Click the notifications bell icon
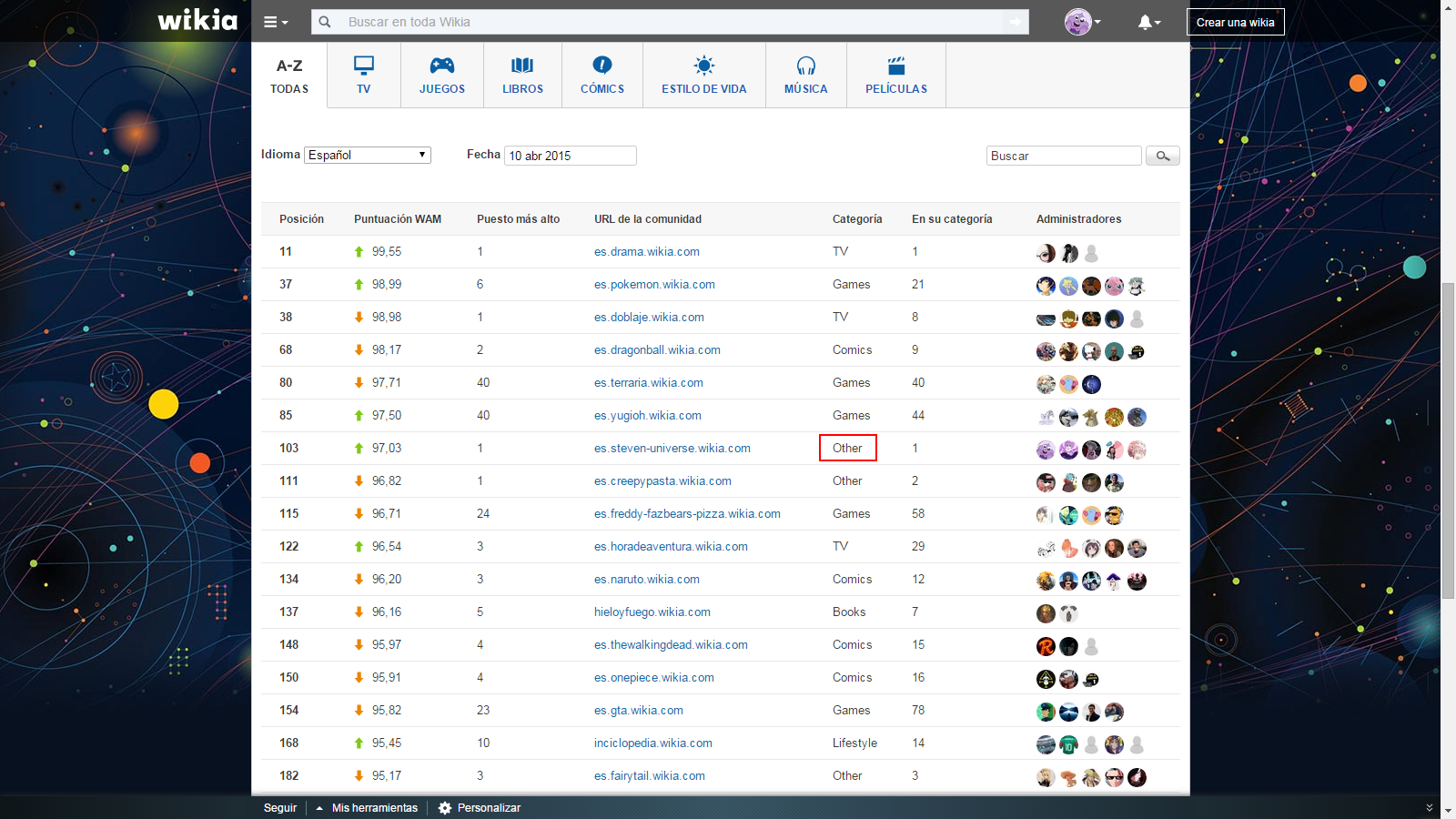This screenshot has width=1456, height=819. click(1148, 22)
